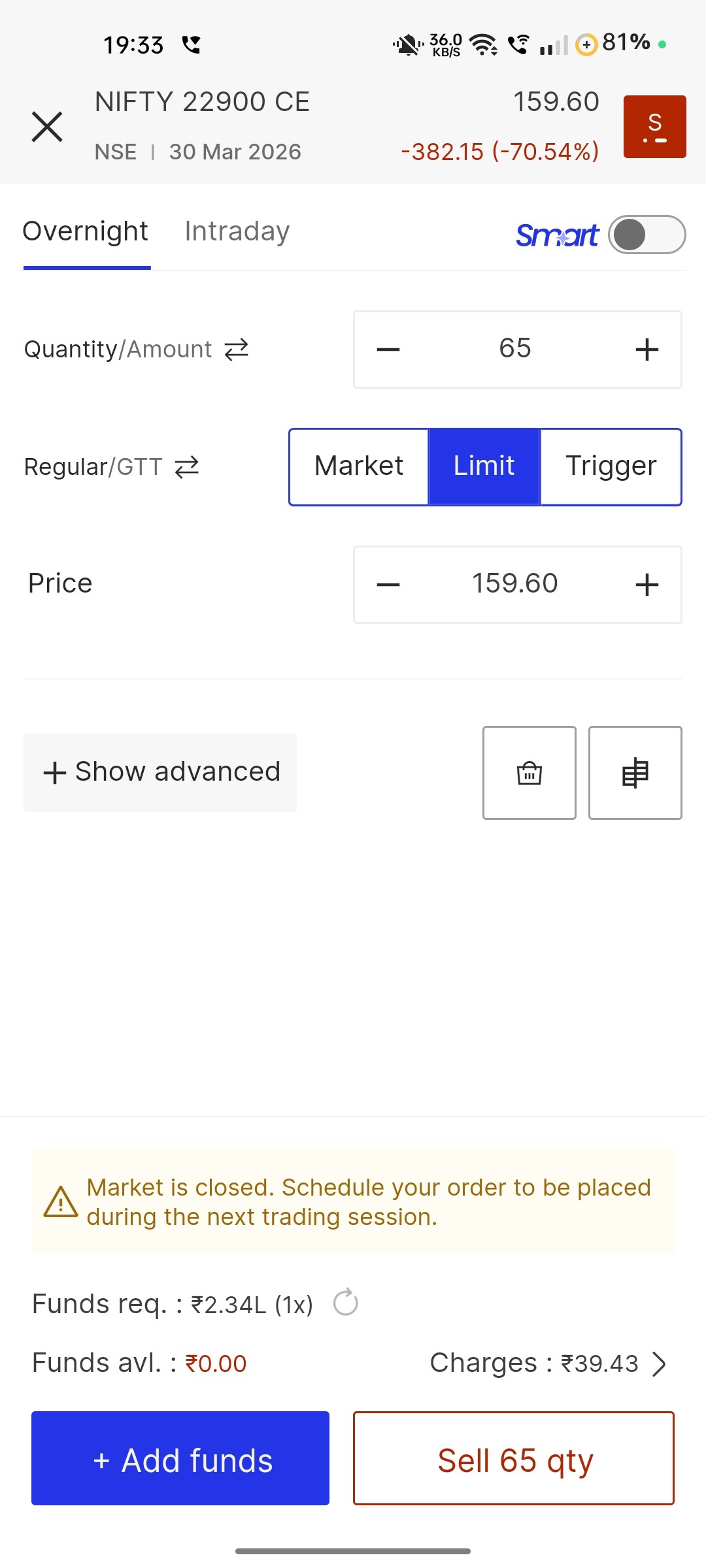Decrease the limit price
Viewport: 706px width, 1568px height.
(388, 584)
